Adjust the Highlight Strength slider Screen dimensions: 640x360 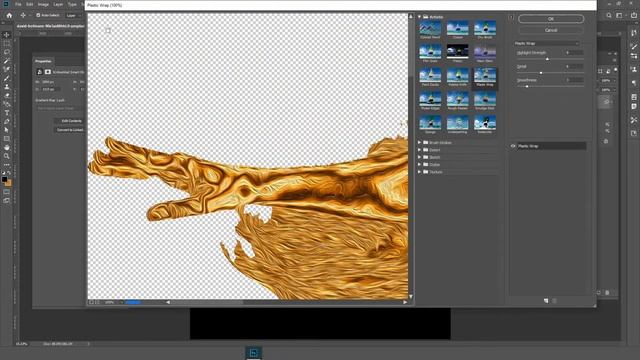coord(547,59)
